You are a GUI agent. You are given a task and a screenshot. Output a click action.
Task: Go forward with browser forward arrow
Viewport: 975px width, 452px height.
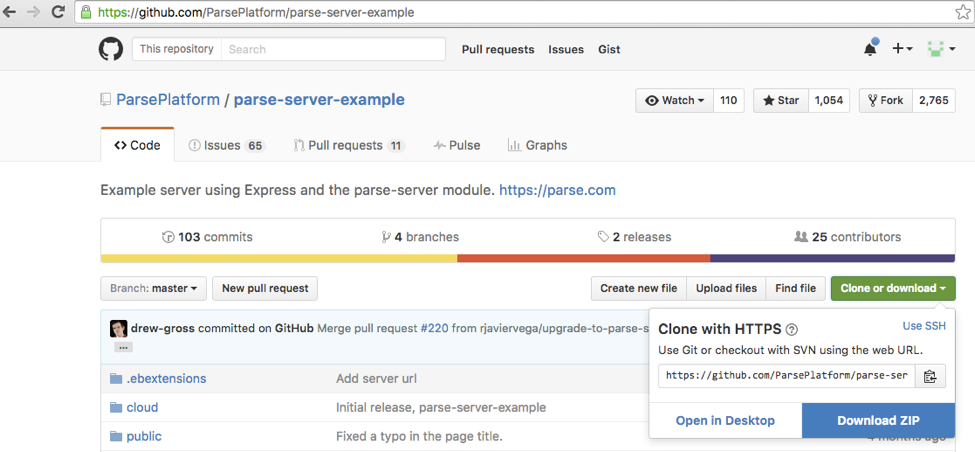(x=34, y=12)
